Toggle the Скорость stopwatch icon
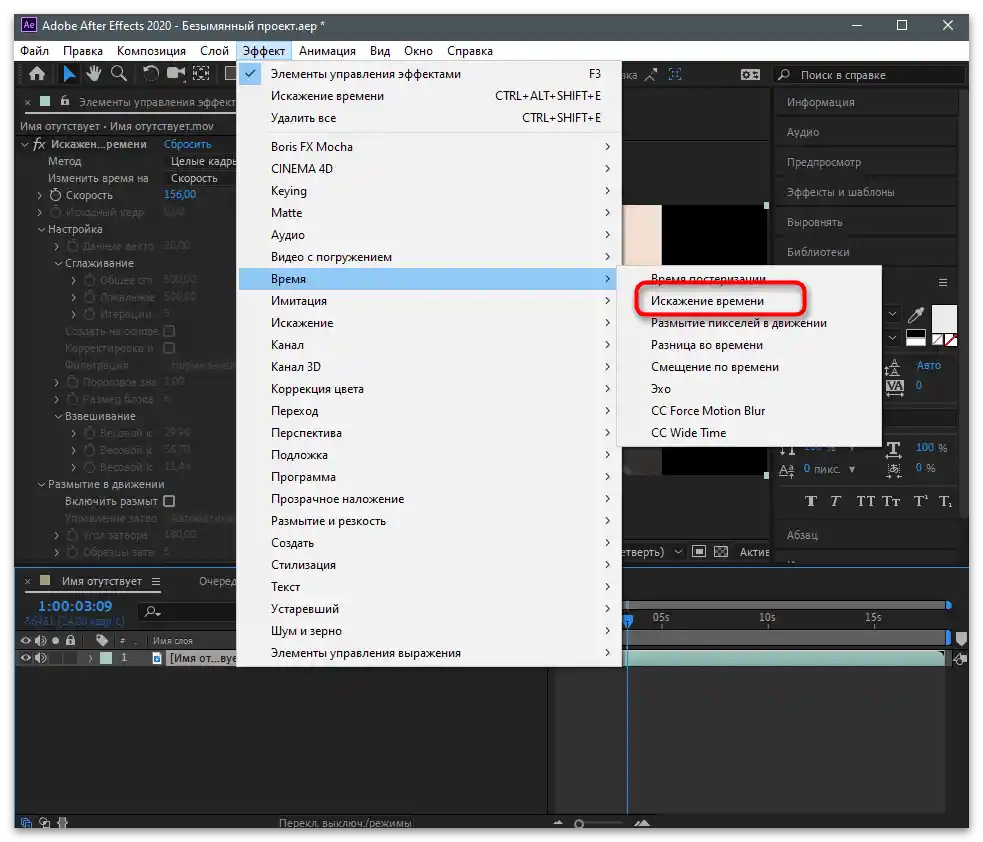 [x=56, y=195]
